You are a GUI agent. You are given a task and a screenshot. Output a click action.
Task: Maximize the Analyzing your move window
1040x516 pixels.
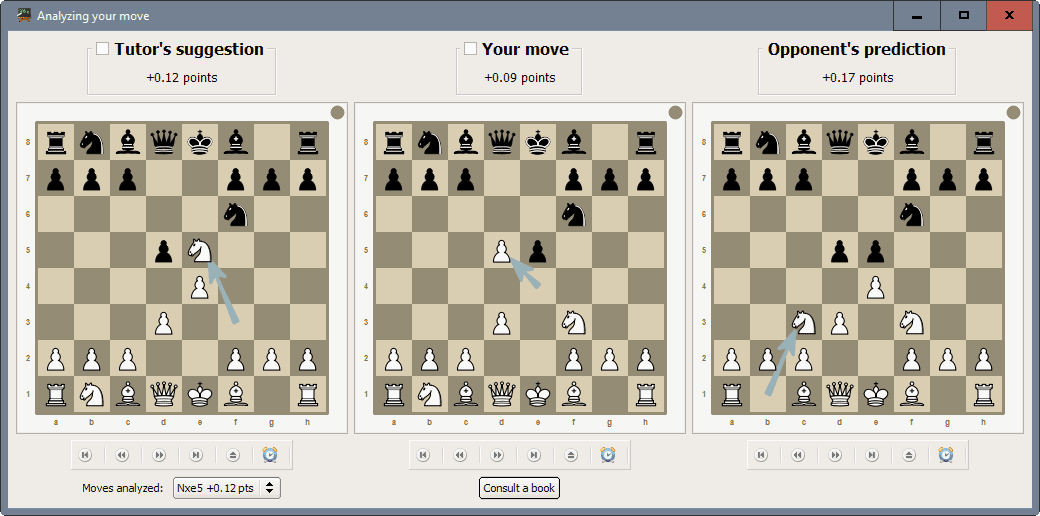click(964, 15)
